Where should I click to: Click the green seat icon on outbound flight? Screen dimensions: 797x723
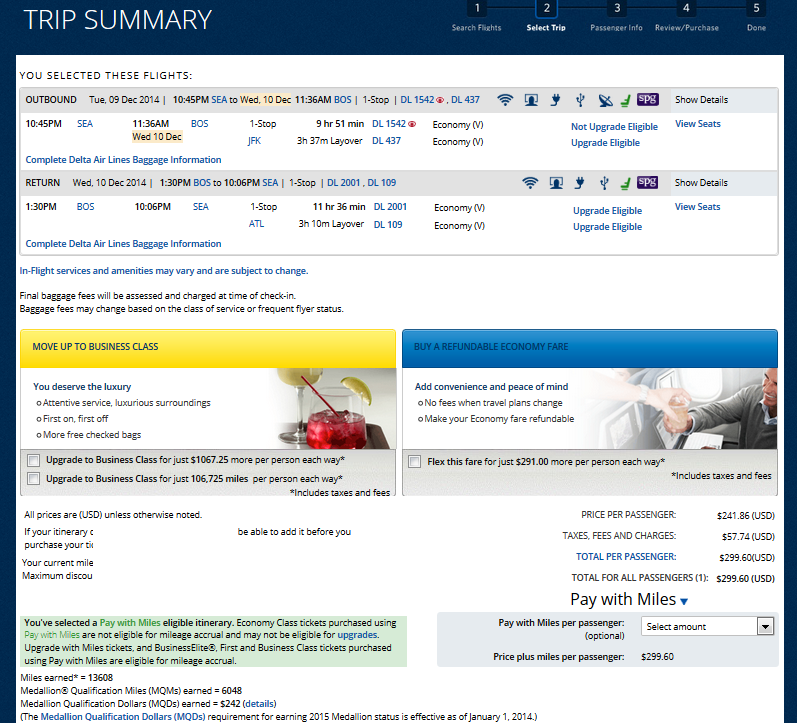pyautogui.click(x=625, y=100)
